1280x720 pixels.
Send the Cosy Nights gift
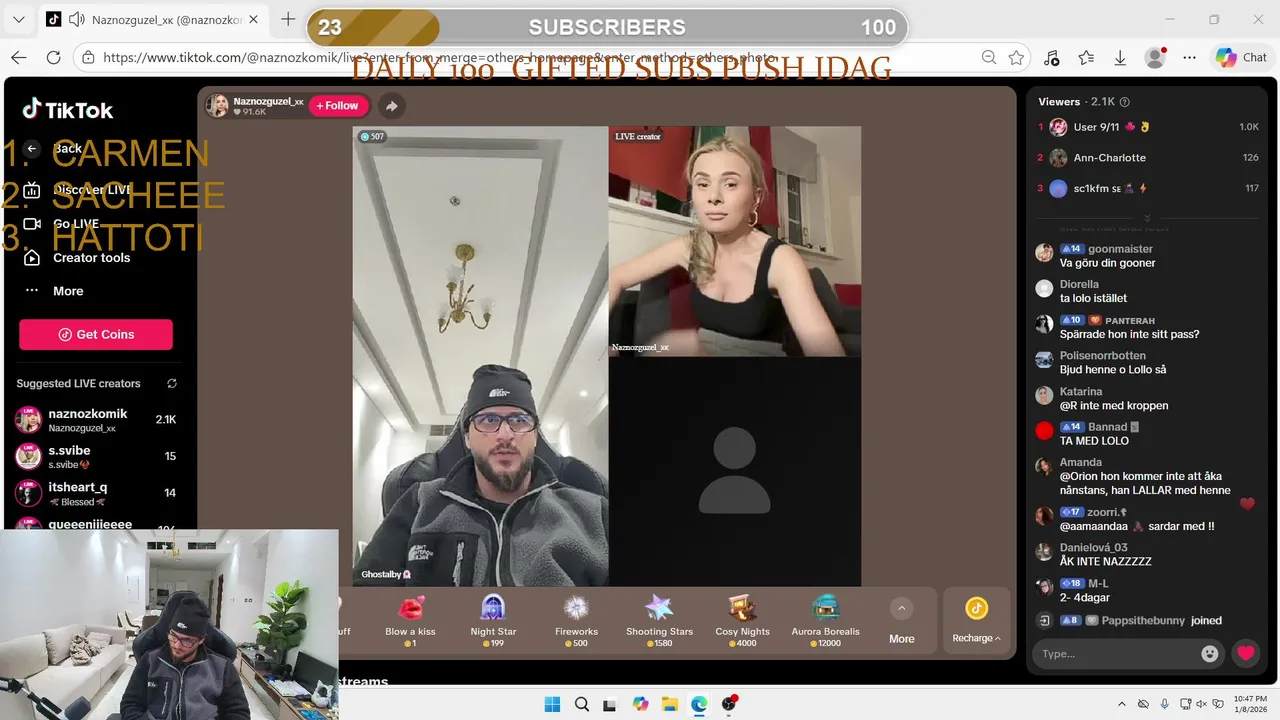[x=742, y=620]
